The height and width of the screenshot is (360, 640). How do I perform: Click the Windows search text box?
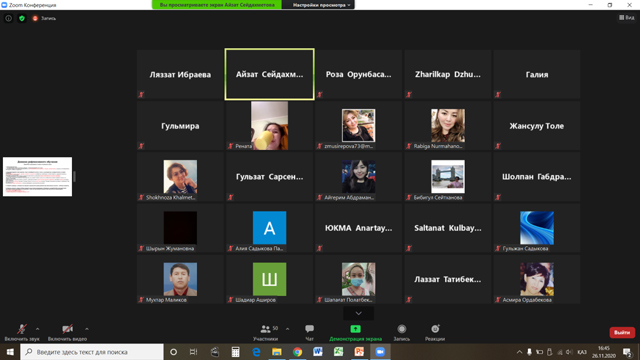click(92, 352)
